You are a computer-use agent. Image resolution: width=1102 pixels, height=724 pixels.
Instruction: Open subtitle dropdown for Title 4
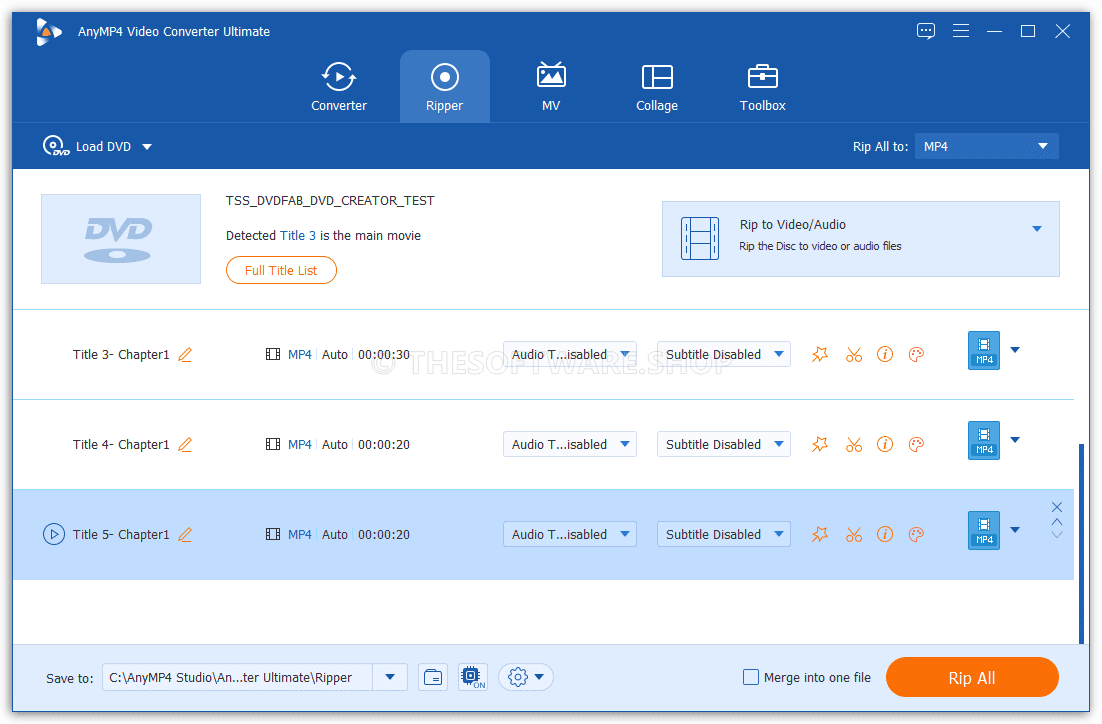tap(724, 444)
